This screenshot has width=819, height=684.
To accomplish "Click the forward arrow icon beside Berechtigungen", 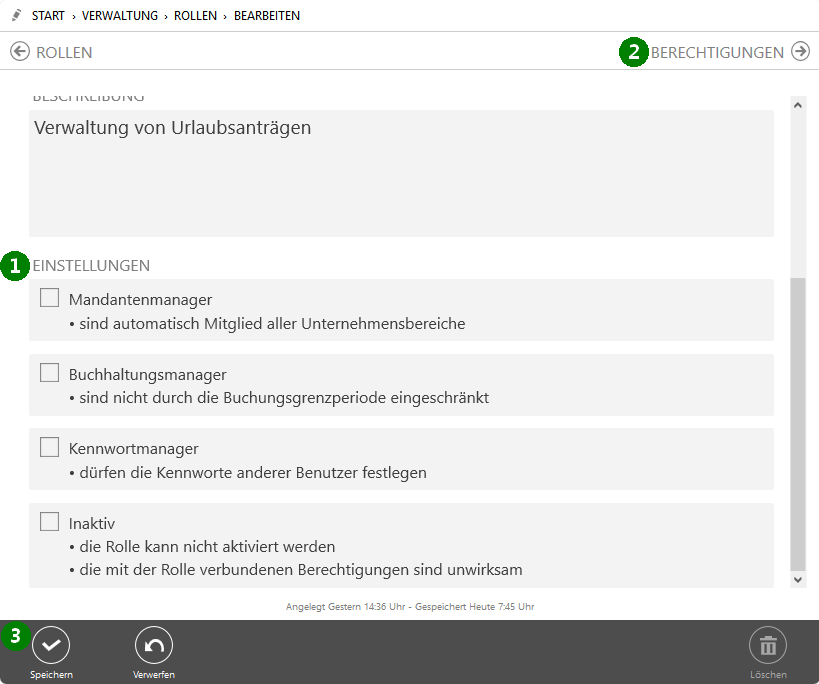I will pos(800,52).
